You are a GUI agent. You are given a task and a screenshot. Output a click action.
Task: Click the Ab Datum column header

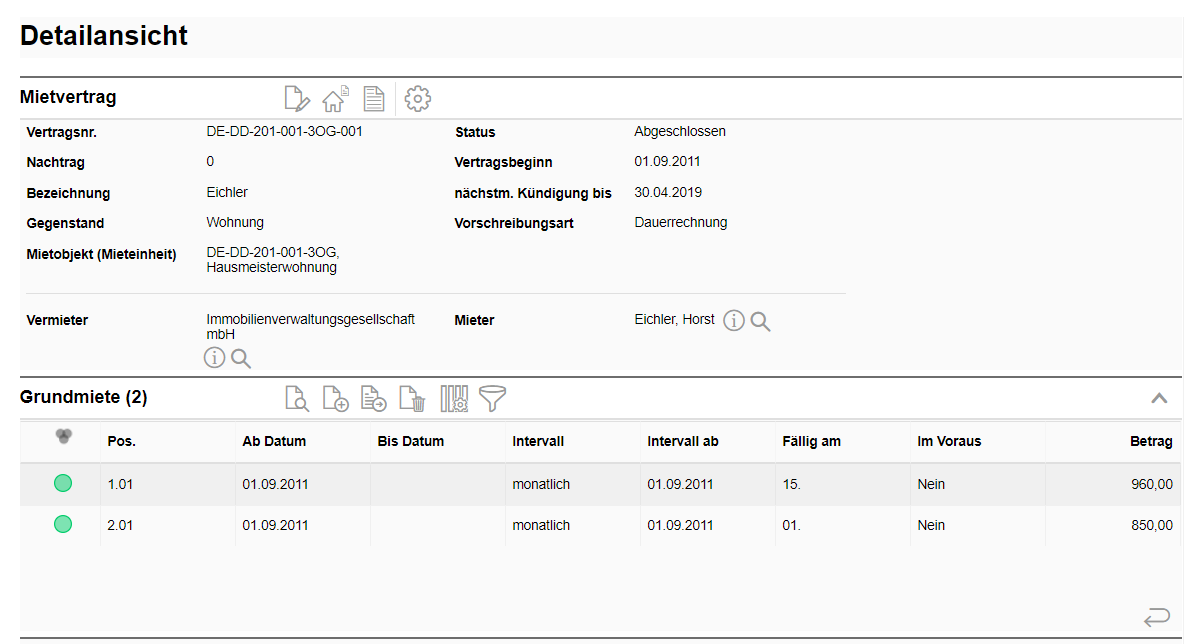(x=274, y=441)
